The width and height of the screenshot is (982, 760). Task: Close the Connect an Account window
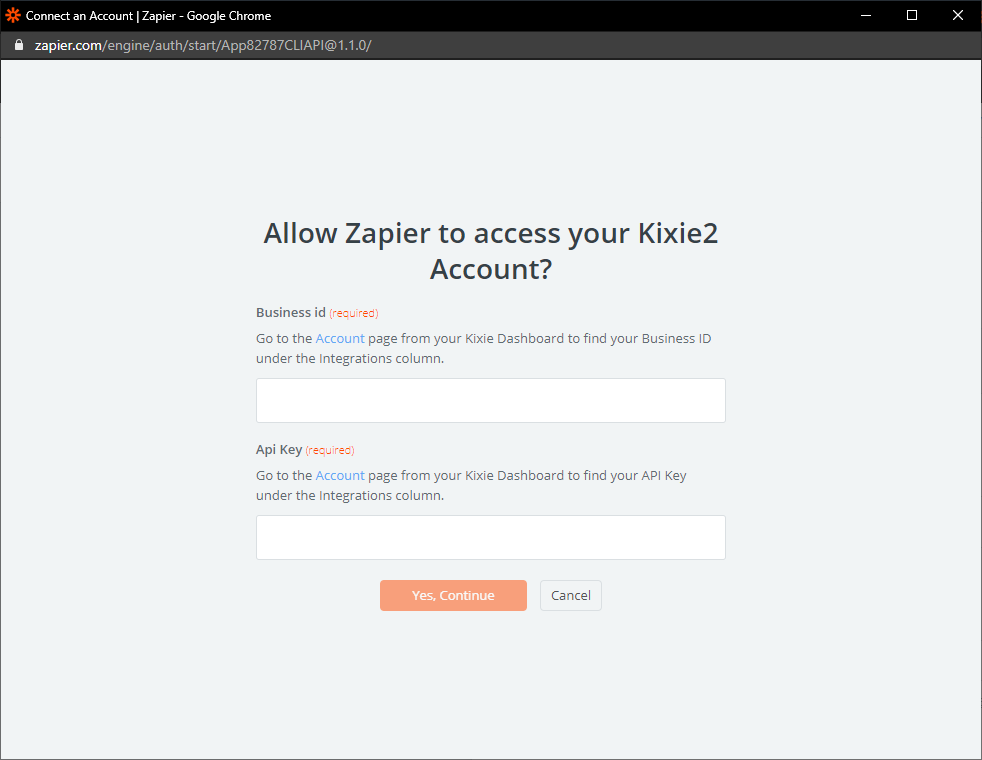point(958,16)
